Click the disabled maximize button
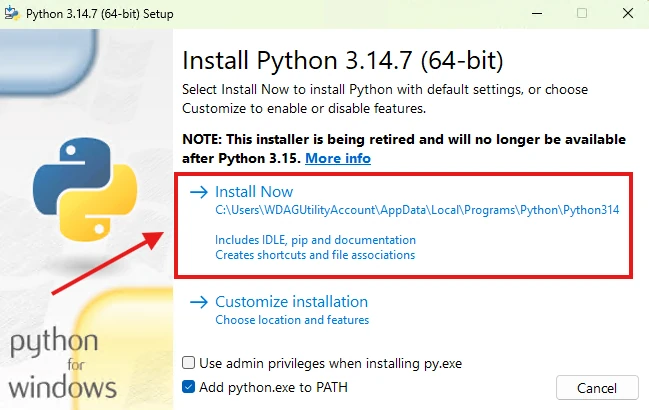The width and height of the screenshot is (649, 410). tap(582, 13)
